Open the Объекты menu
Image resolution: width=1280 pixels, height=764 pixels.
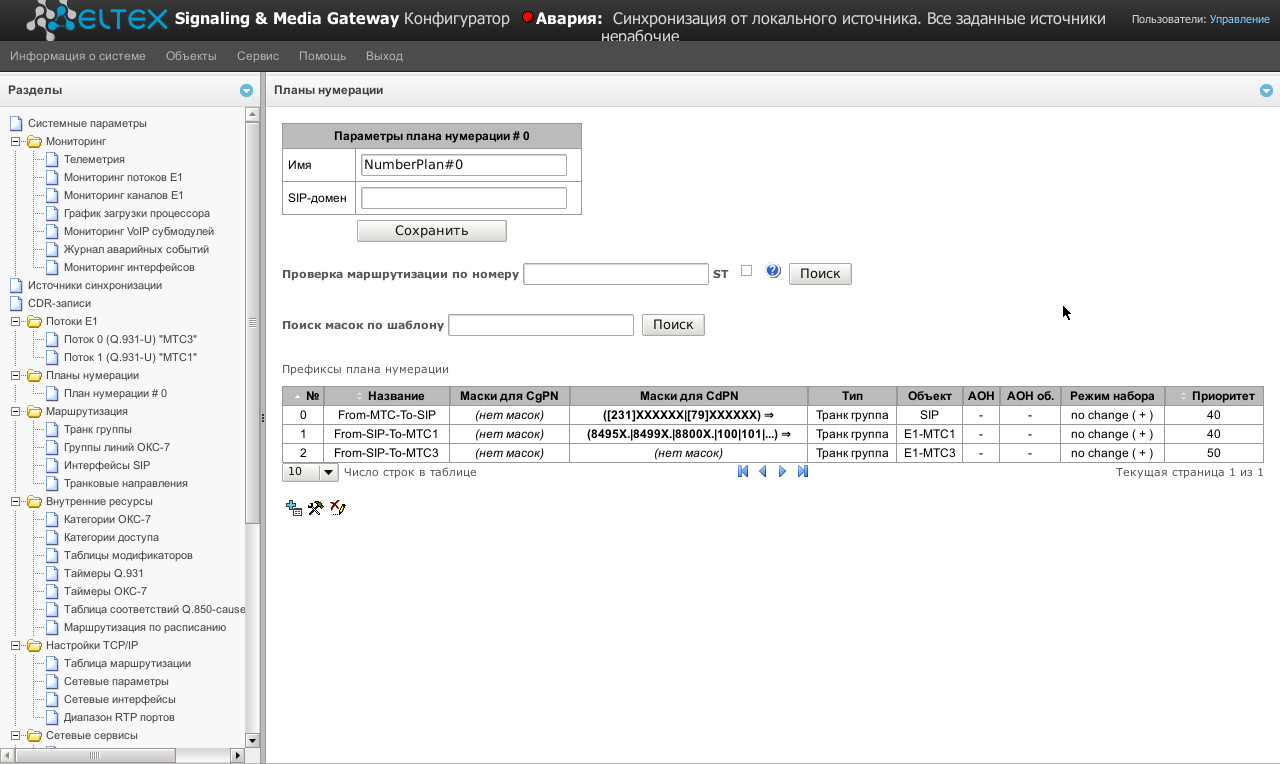click(x=191, y=56)
